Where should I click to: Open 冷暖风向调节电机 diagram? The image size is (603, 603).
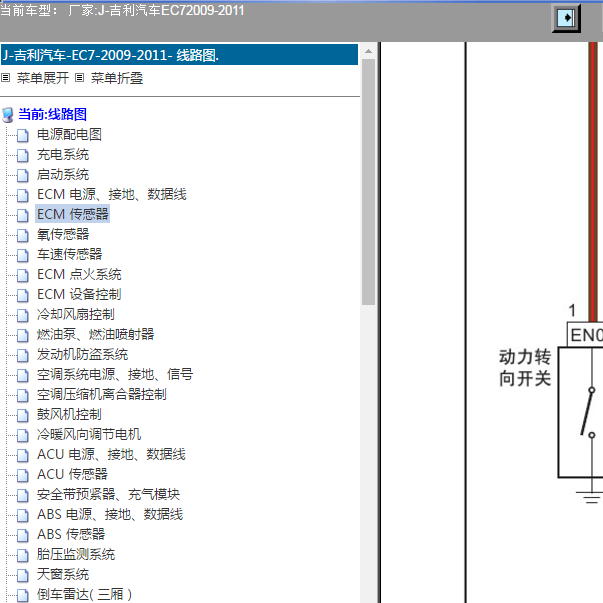tap(89, 435)
